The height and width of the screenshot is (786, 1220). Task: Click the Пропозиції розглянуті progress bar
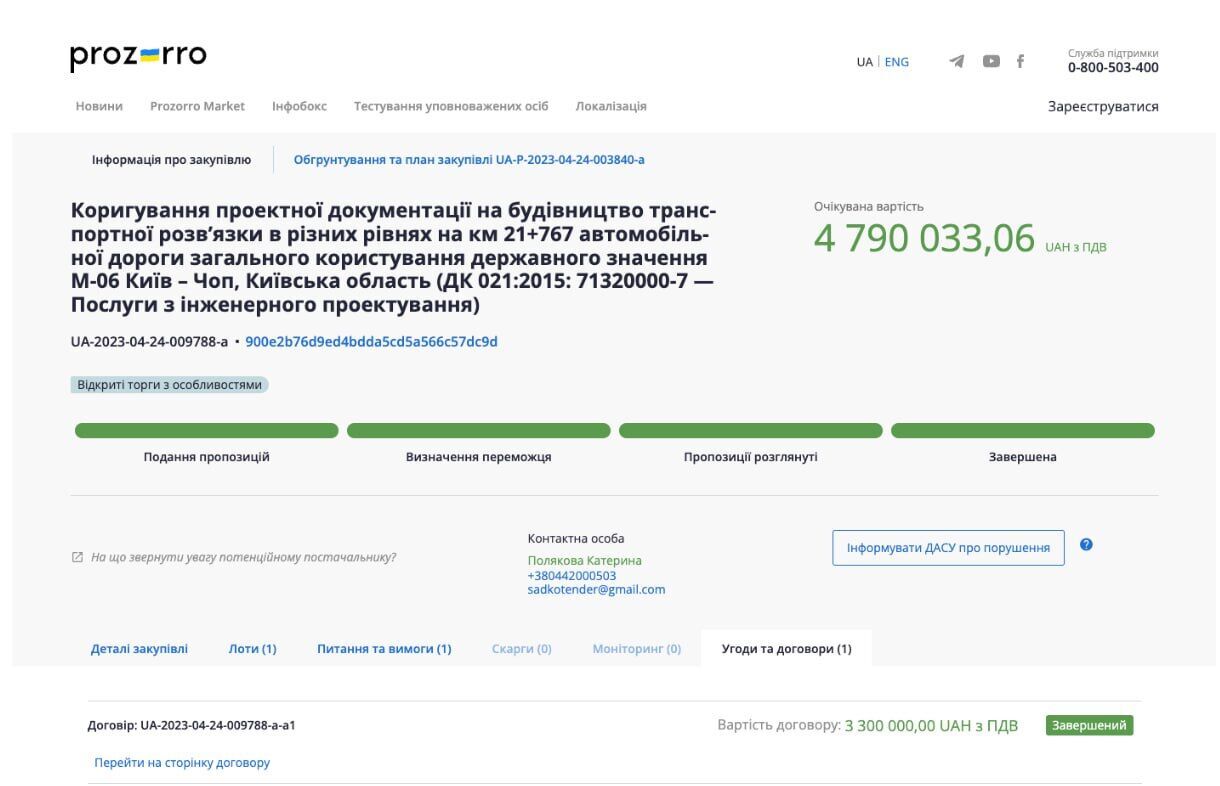pyautogui.click(x=751, y=431)
